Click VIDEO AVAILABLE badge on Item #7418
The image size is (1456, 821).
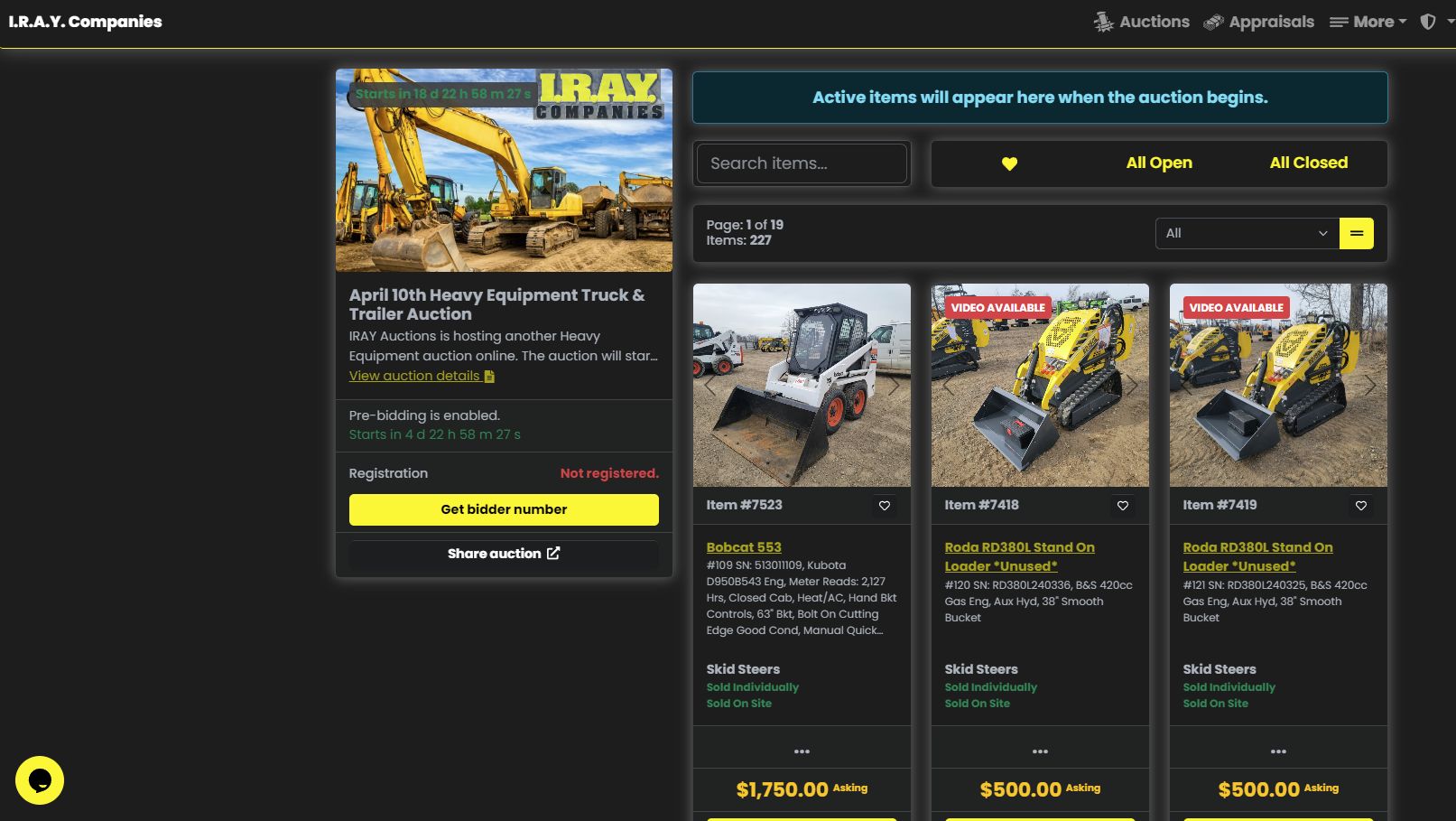click(x=997, y=308)
